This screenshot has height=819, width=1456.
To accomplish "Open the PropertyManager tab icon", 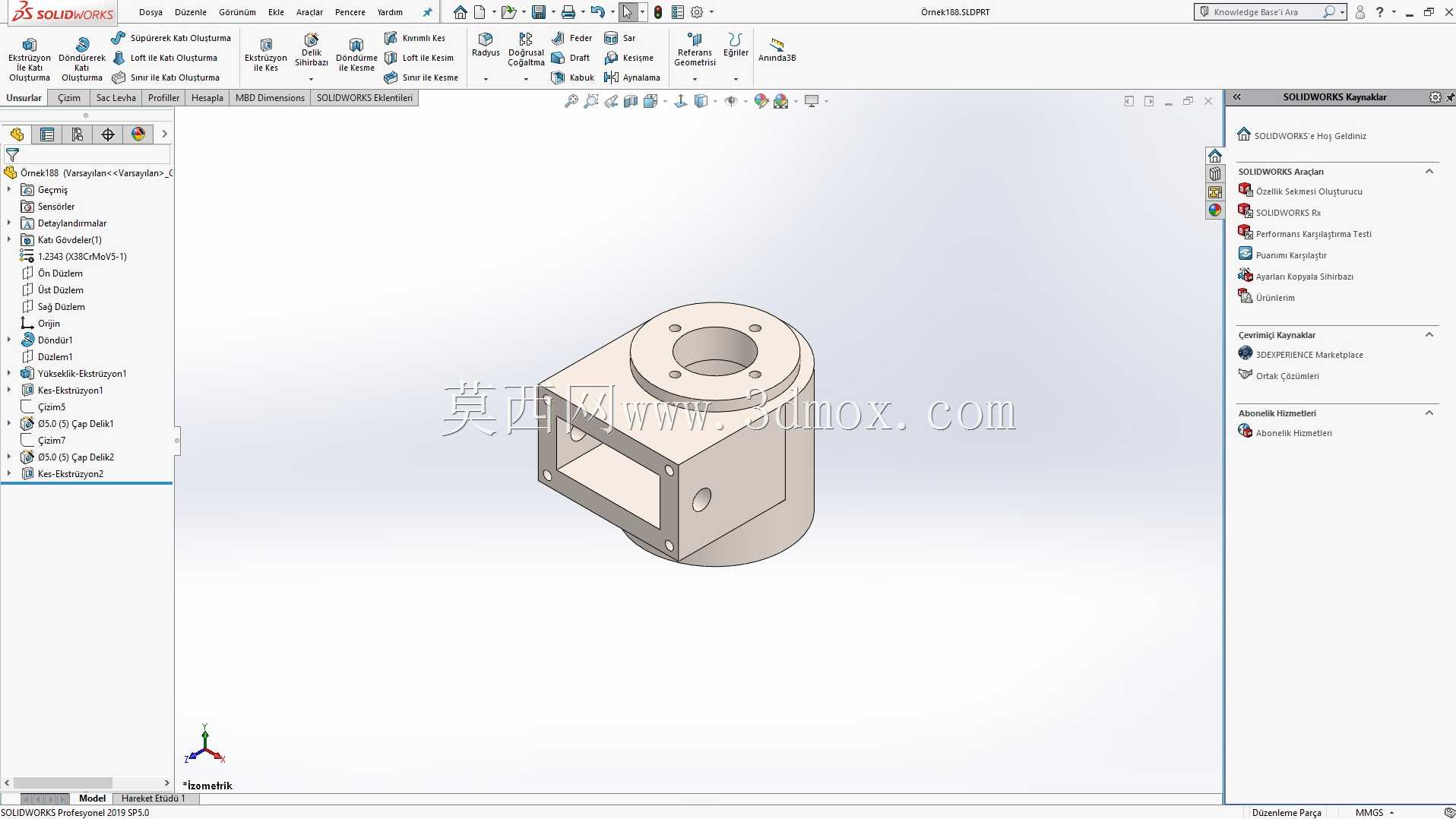I will coord(47,134).
